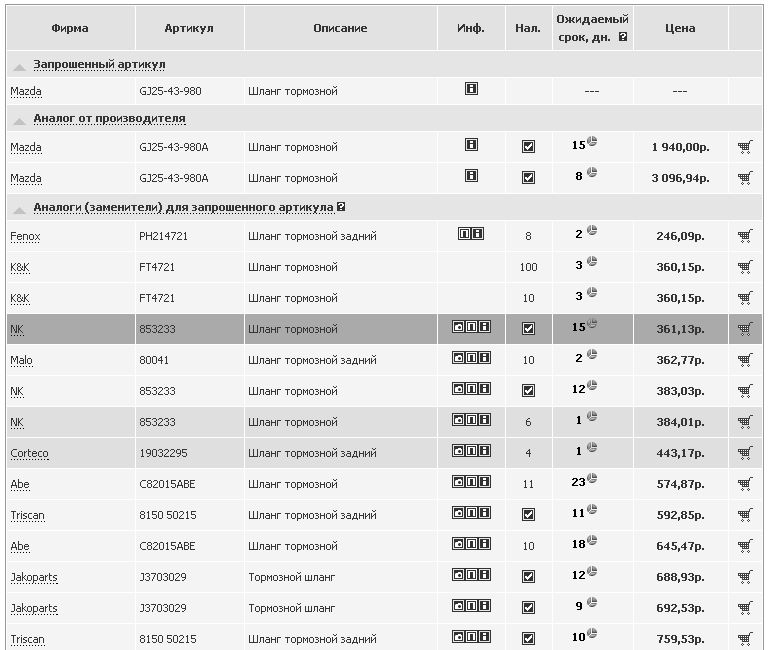Open info icon for Mazda 1 940,00р. row
The height and width of the screenshot is (650, 771).
pyautogui.click(x=471, y=145)
